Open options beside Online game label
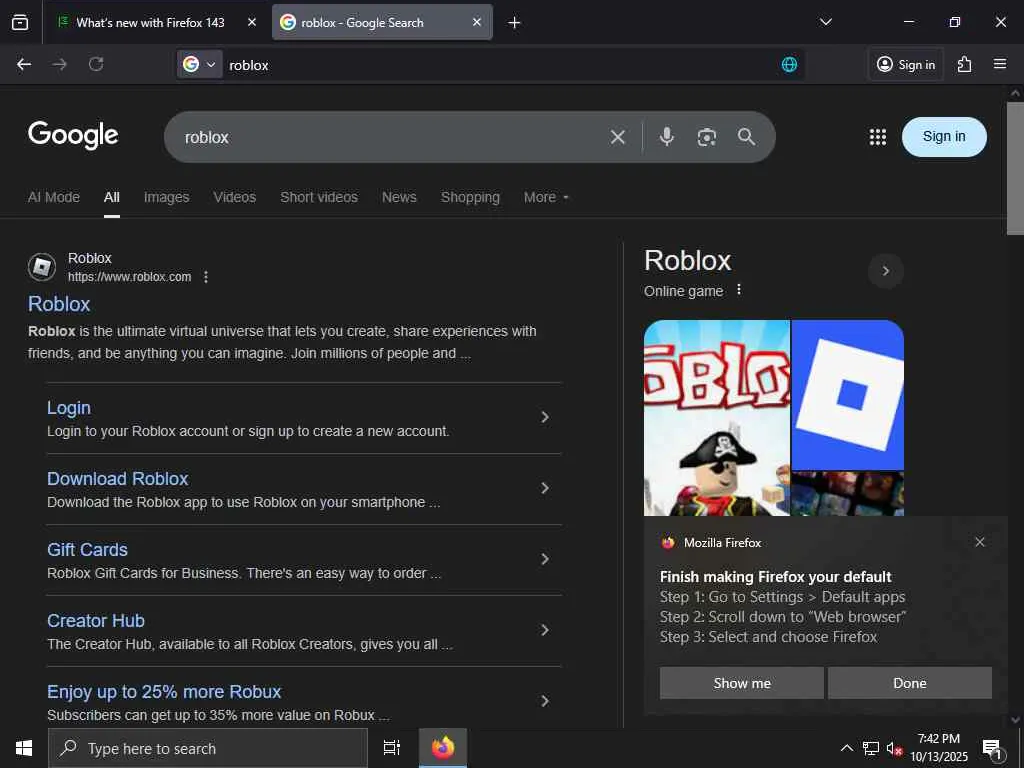Image resolution: width=1024 pixels, height=768 pixels. pyautogui.click(x=739, y=289)
